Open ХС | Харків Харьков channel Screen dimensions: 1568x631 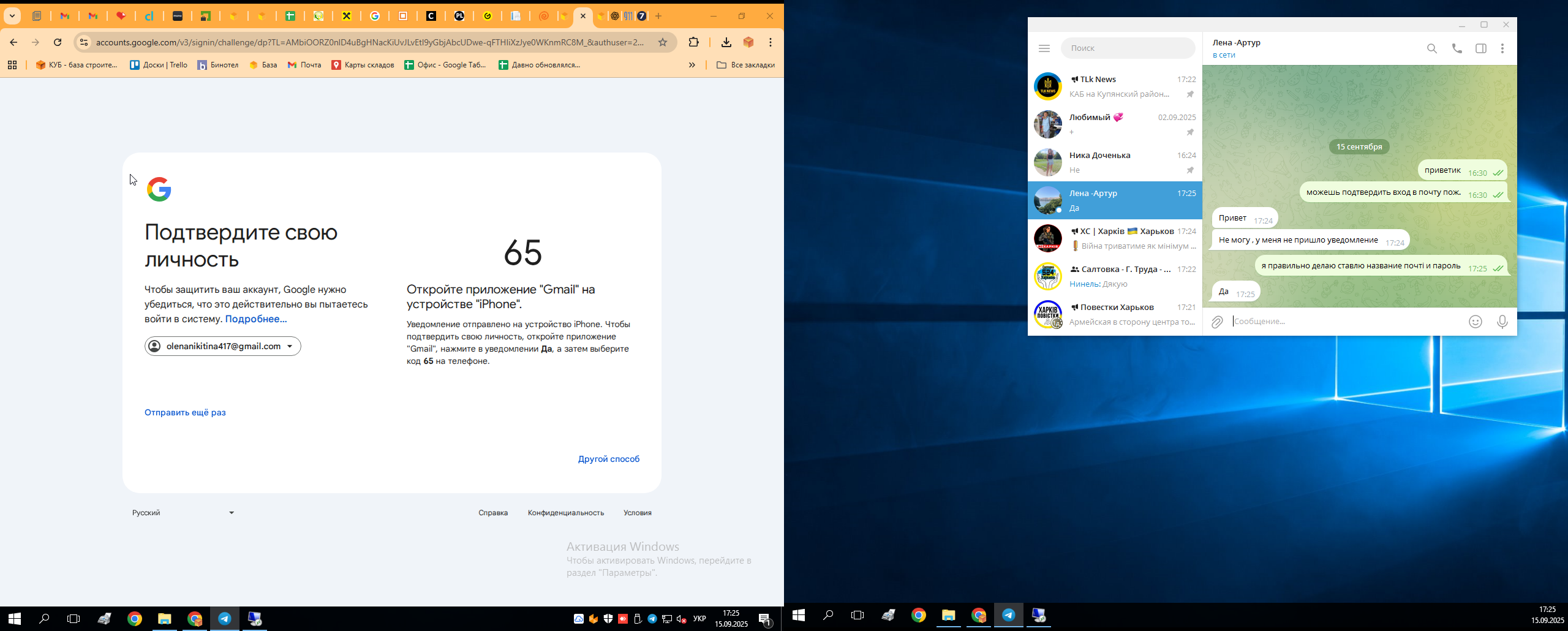[x=1115, y=238]
